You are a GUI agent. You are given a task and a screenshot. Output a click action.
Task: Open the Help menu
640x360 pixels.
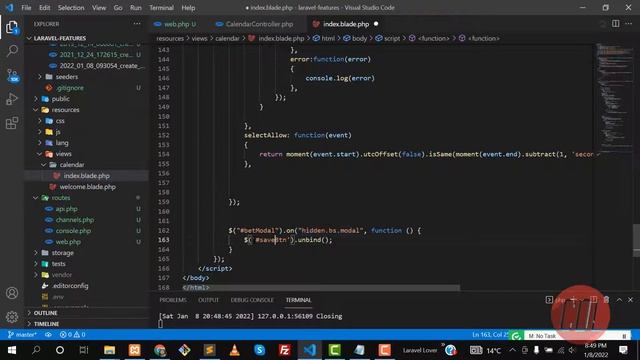(x=188, y=8)
